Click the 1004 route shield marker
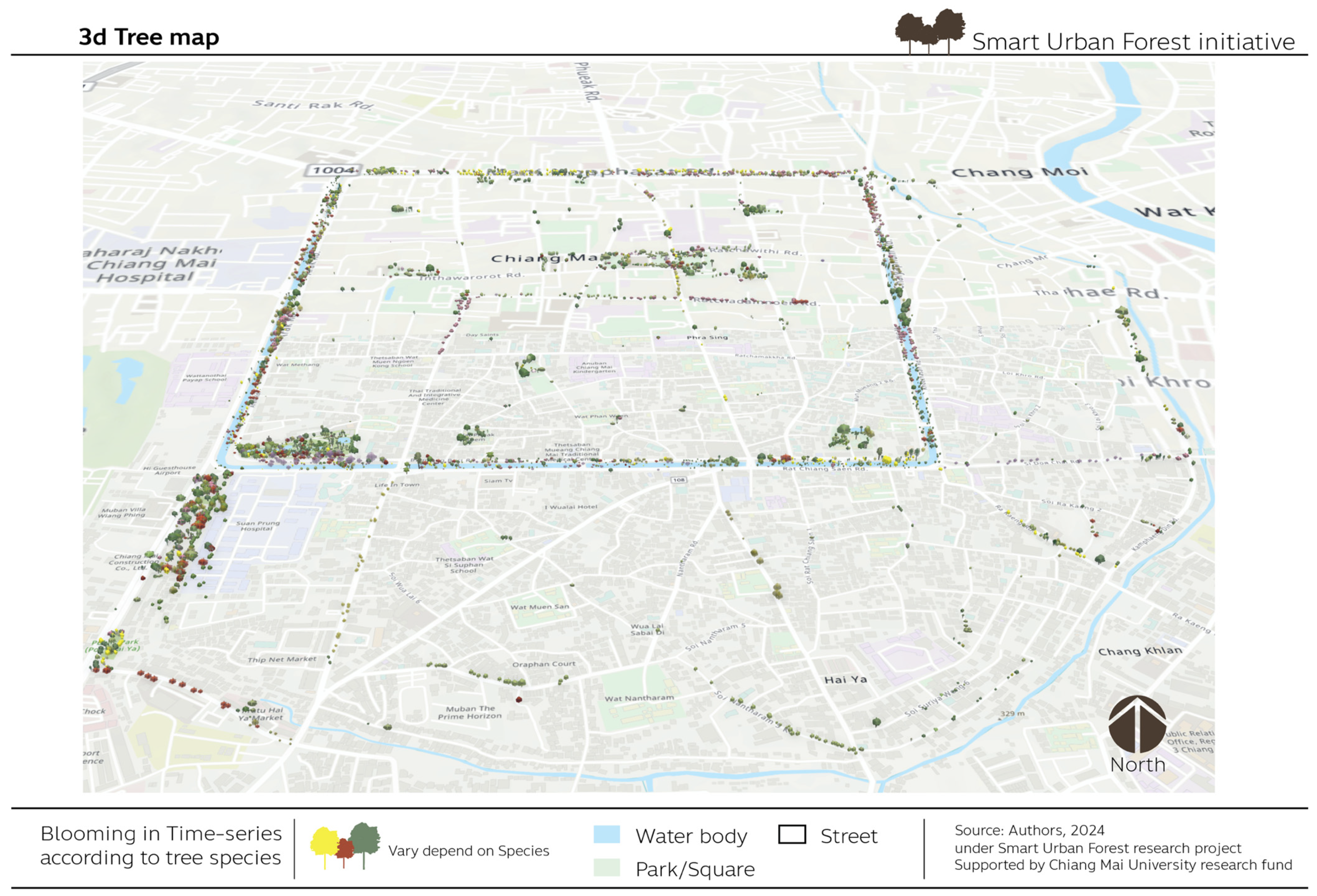 pyautogui.click(x=333, y=170)
